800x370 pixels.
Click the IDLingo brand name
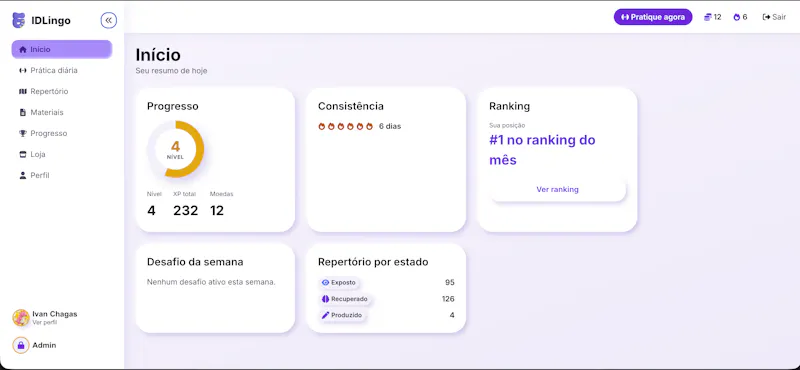click(x=51, y=20)
